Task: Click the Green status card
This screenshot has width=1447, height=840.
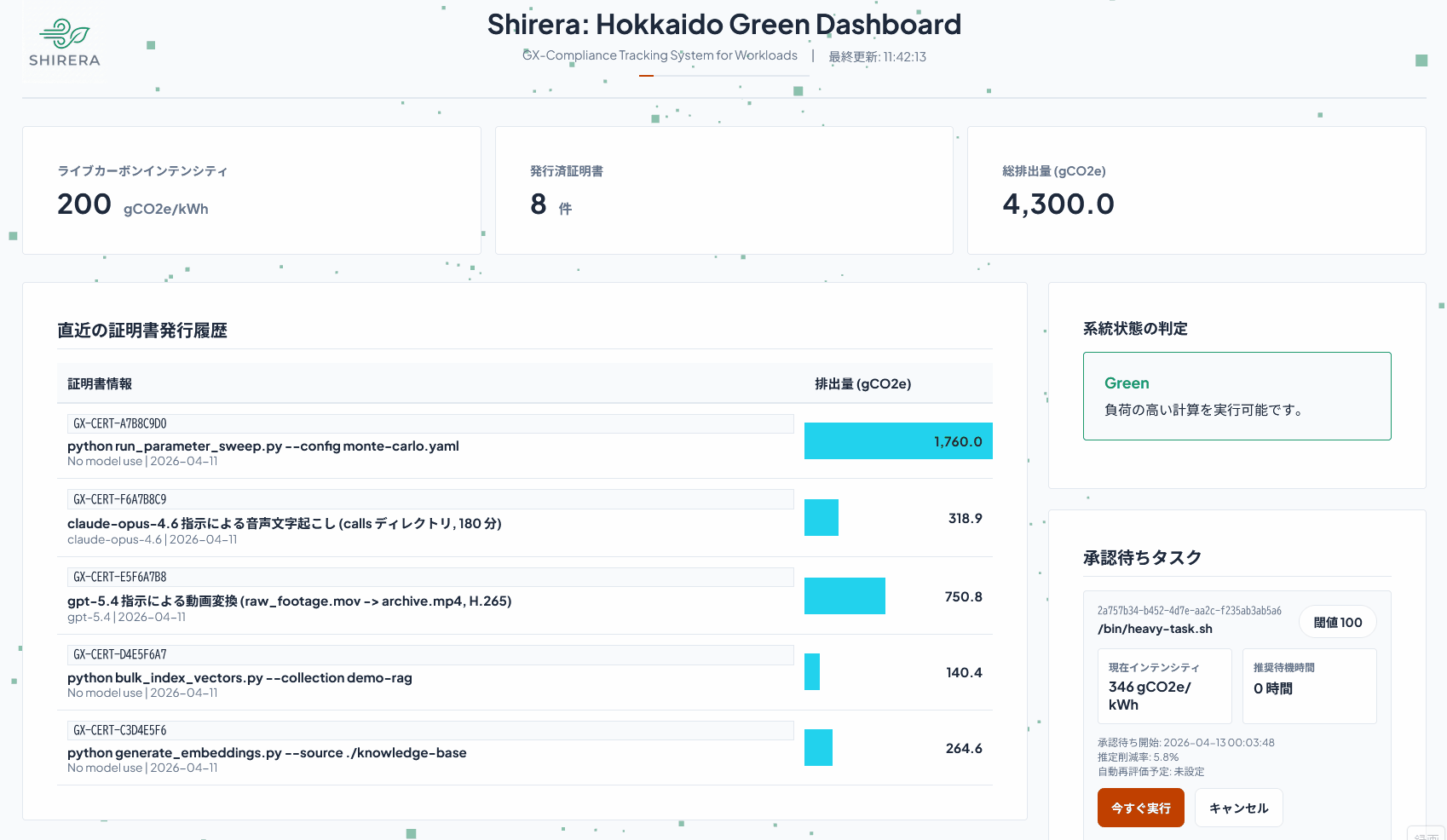Action: tap(1237, 396)
